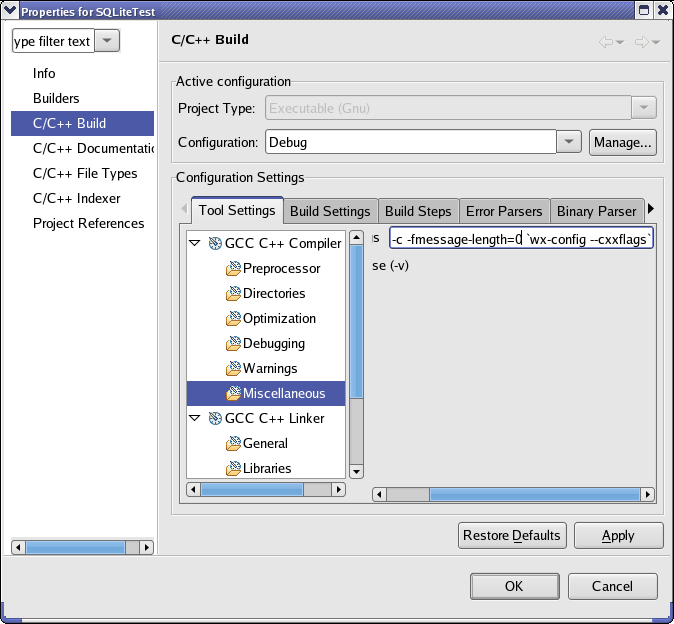This screenshot has width=674, height=624.
Task: Click the tool tree vertical scrollbar thumb
Action: [x=356, y=321]
